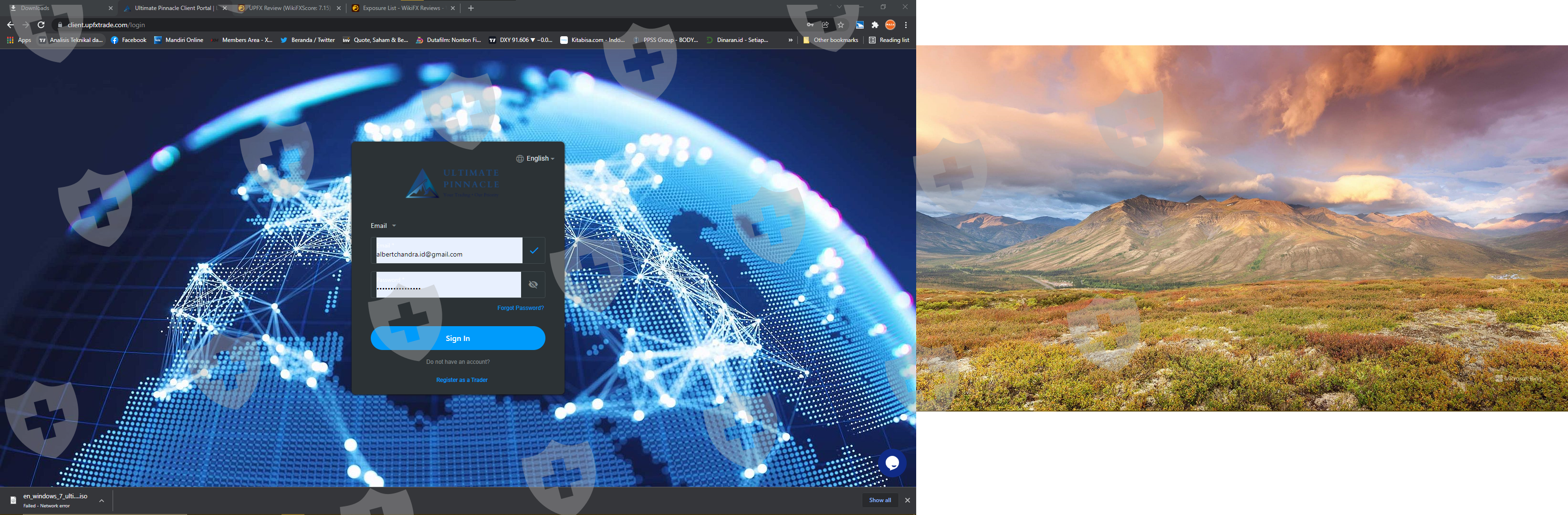Expand the English language dropdown
The height and width of the screenshot is (515, 1568).
point(536,159)
